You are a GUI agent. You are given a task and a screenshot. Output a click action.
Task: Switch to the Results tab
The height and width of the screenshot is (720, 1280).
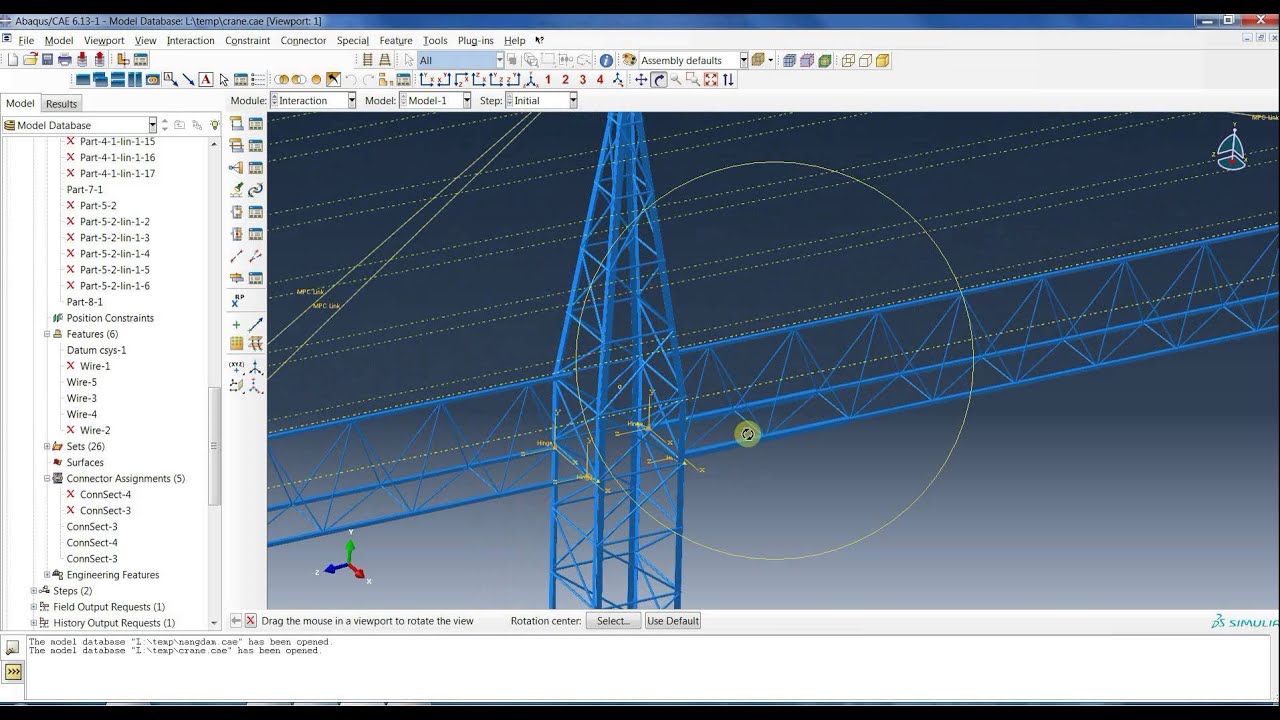[x=61, y=104]
